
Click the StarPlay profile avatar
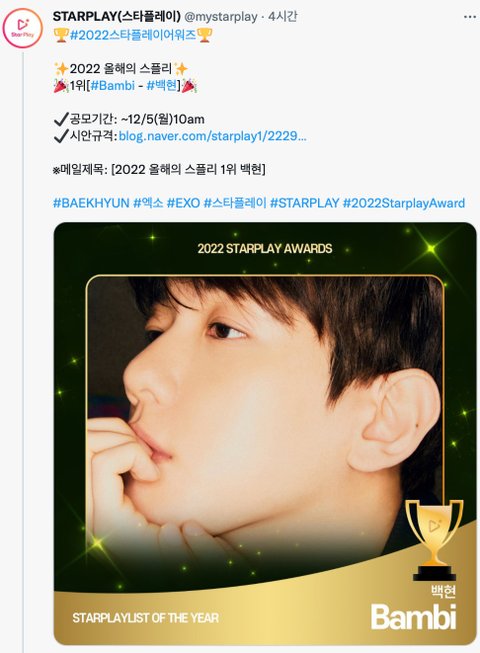tap(22, 28)
